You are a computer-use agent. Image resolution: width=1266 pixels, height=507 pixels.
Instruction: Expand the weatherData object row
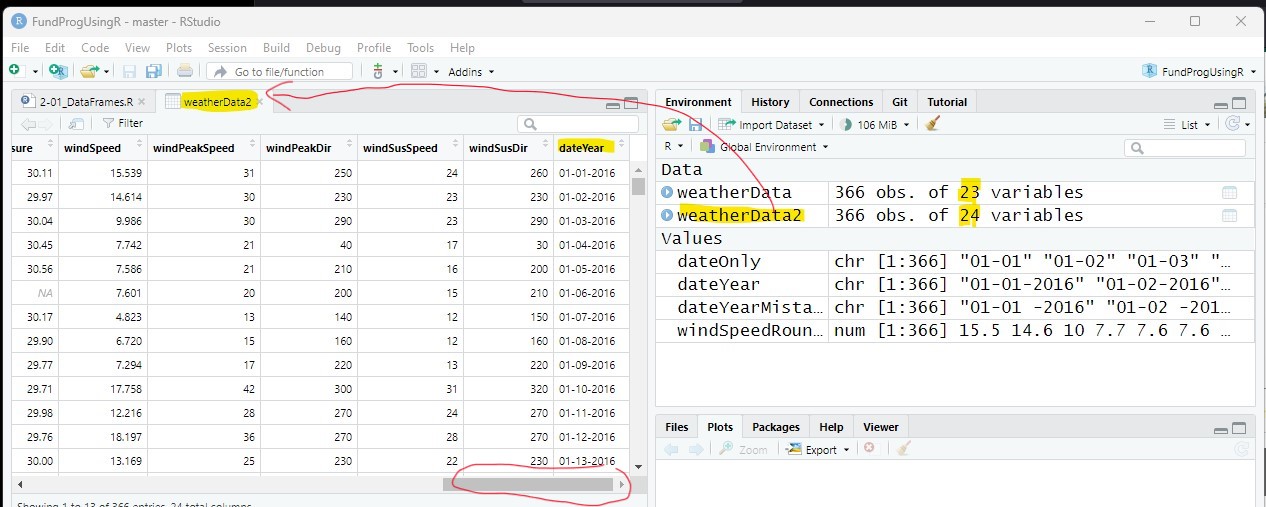[668, 192]
